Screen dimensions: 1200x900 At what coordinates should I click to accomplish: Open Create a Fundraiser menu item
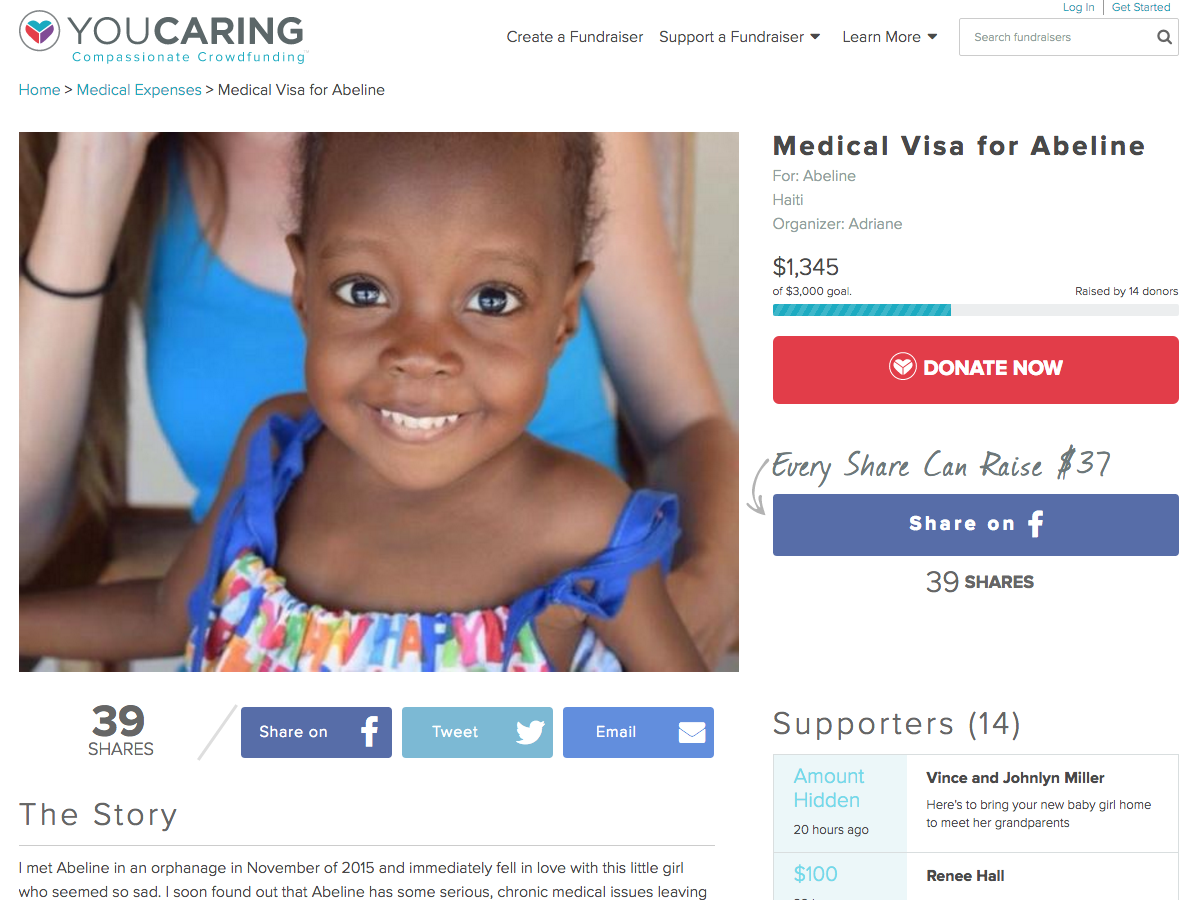(x=575, y=37)
